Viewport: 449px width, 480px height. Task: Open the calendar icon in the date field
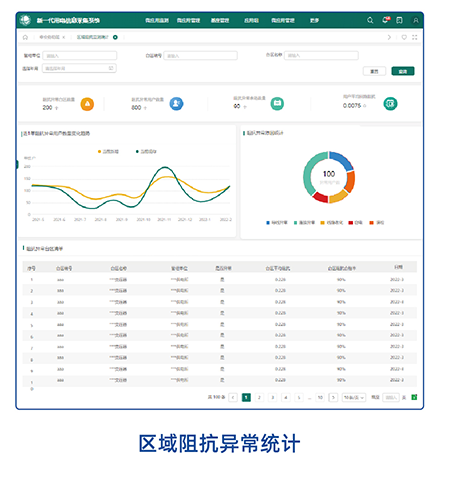pyautogui.click(x=111, y=68)
